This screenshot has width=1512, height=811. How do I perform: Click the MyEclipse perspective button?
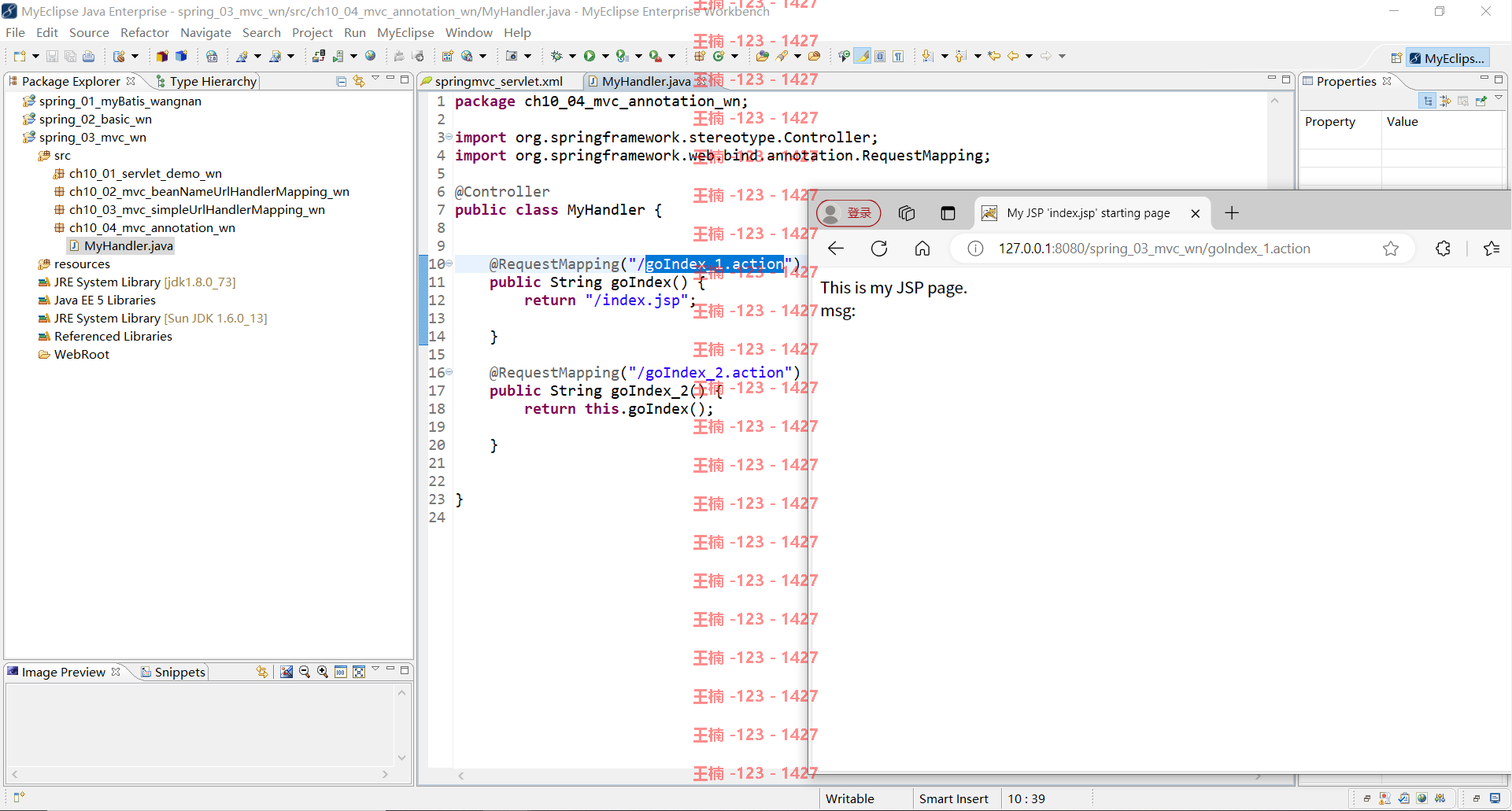1447,58
